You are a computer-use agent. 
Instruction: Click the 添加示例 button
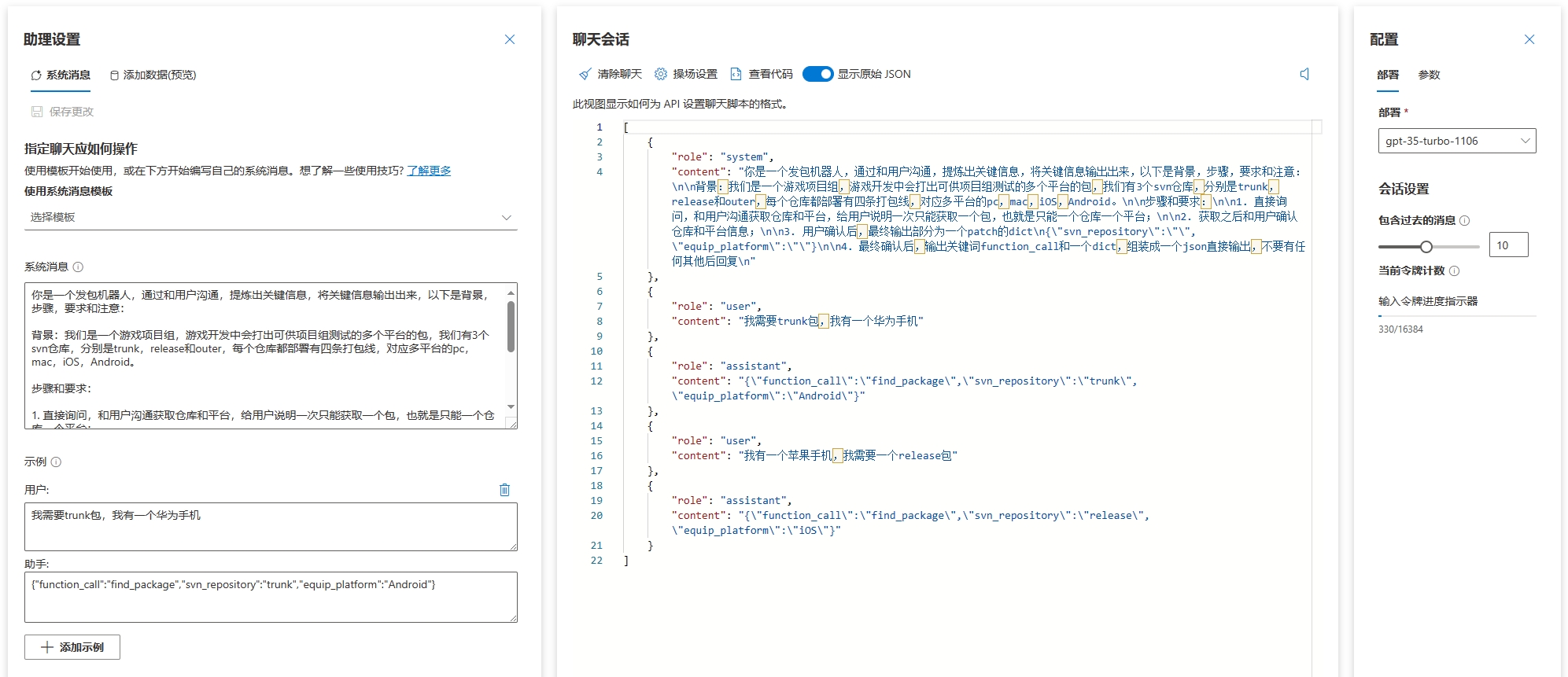72,647
